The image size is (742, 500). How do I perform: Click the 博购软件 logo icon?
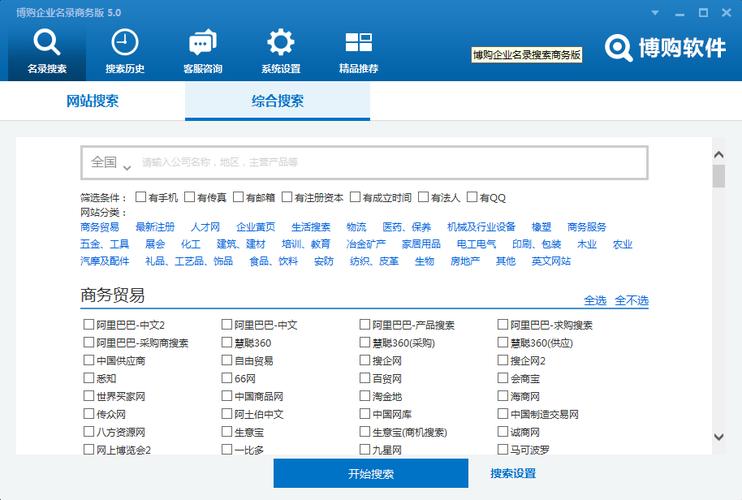pyautogui.click(x=618, y=48)
